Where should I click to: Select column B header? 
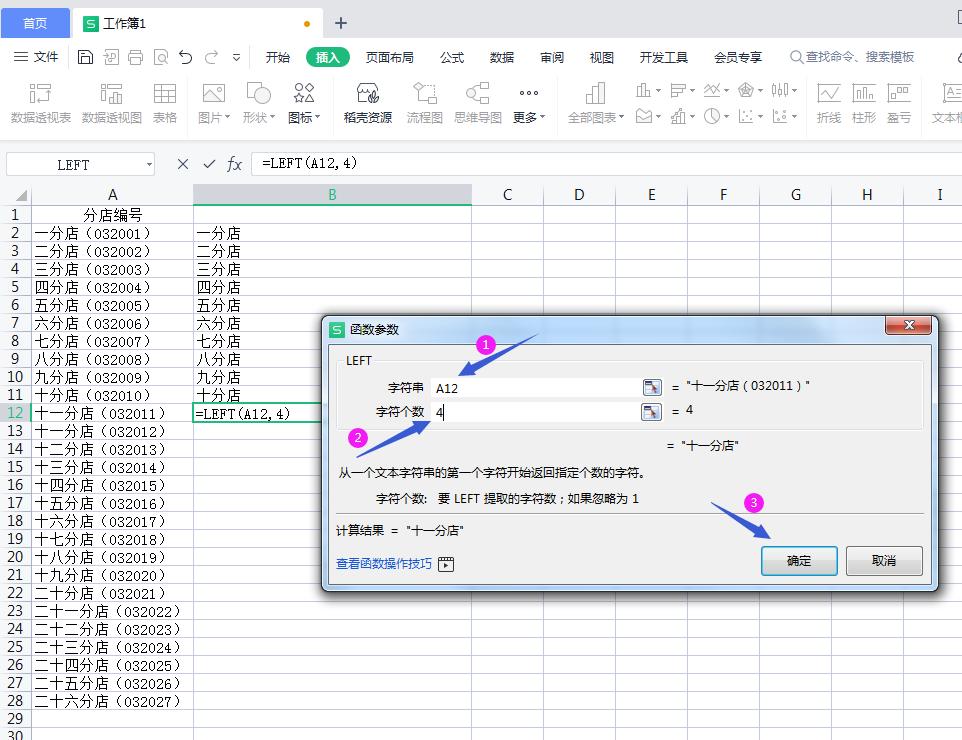332,195
